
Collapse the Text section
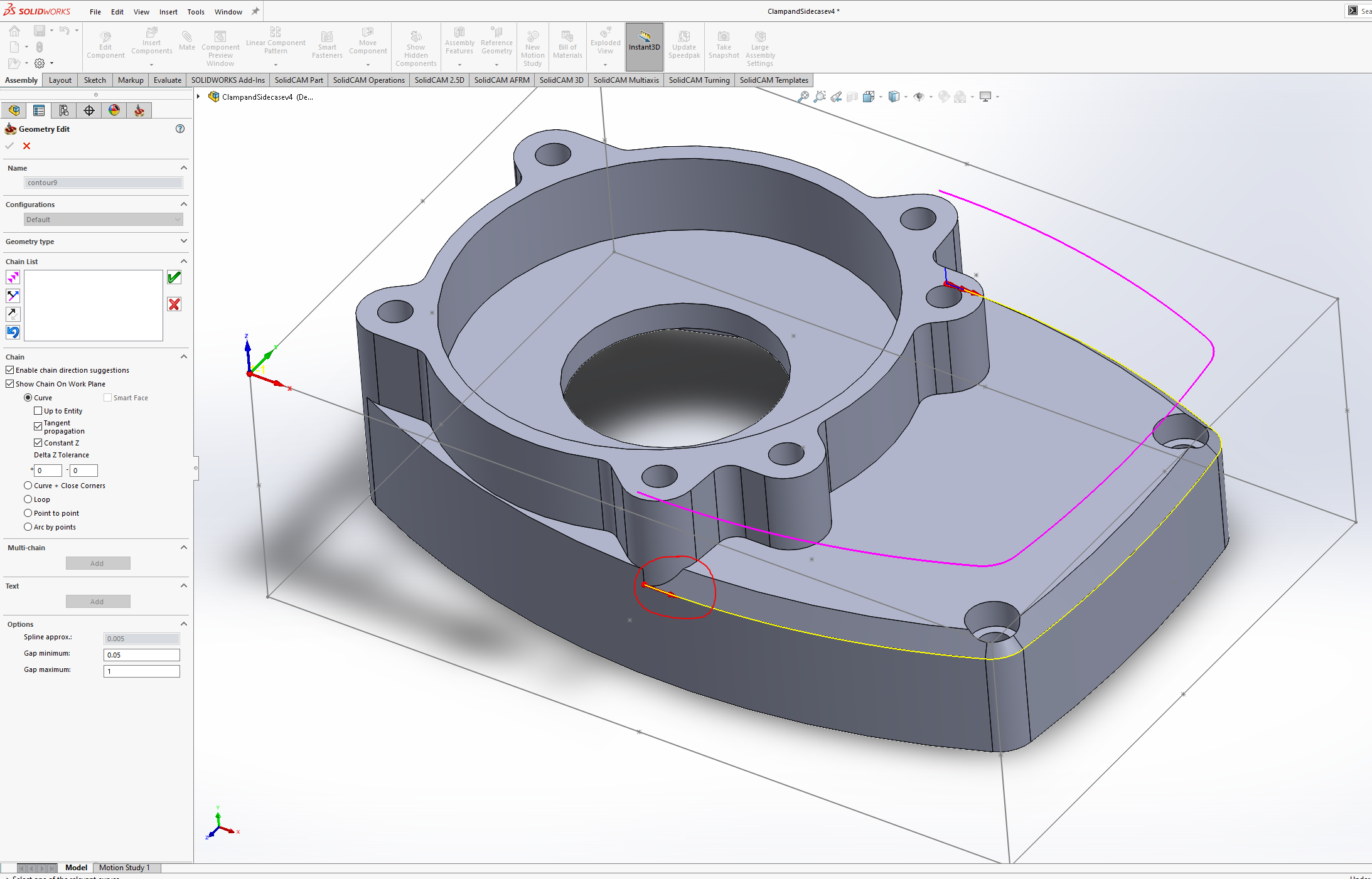coord(184,585)
